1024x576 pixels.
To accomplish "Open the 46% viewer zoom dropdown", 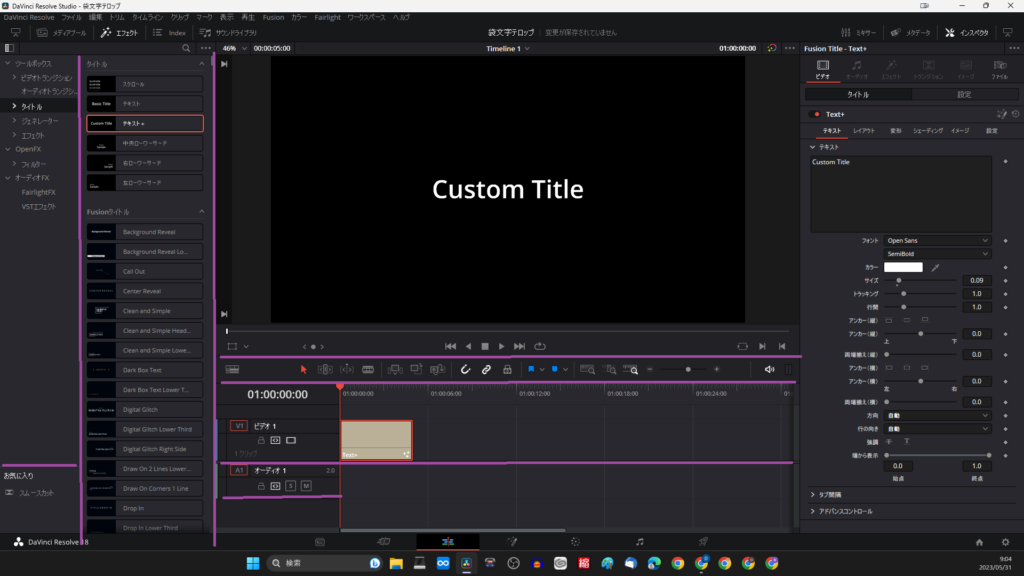I will point(234,48).
